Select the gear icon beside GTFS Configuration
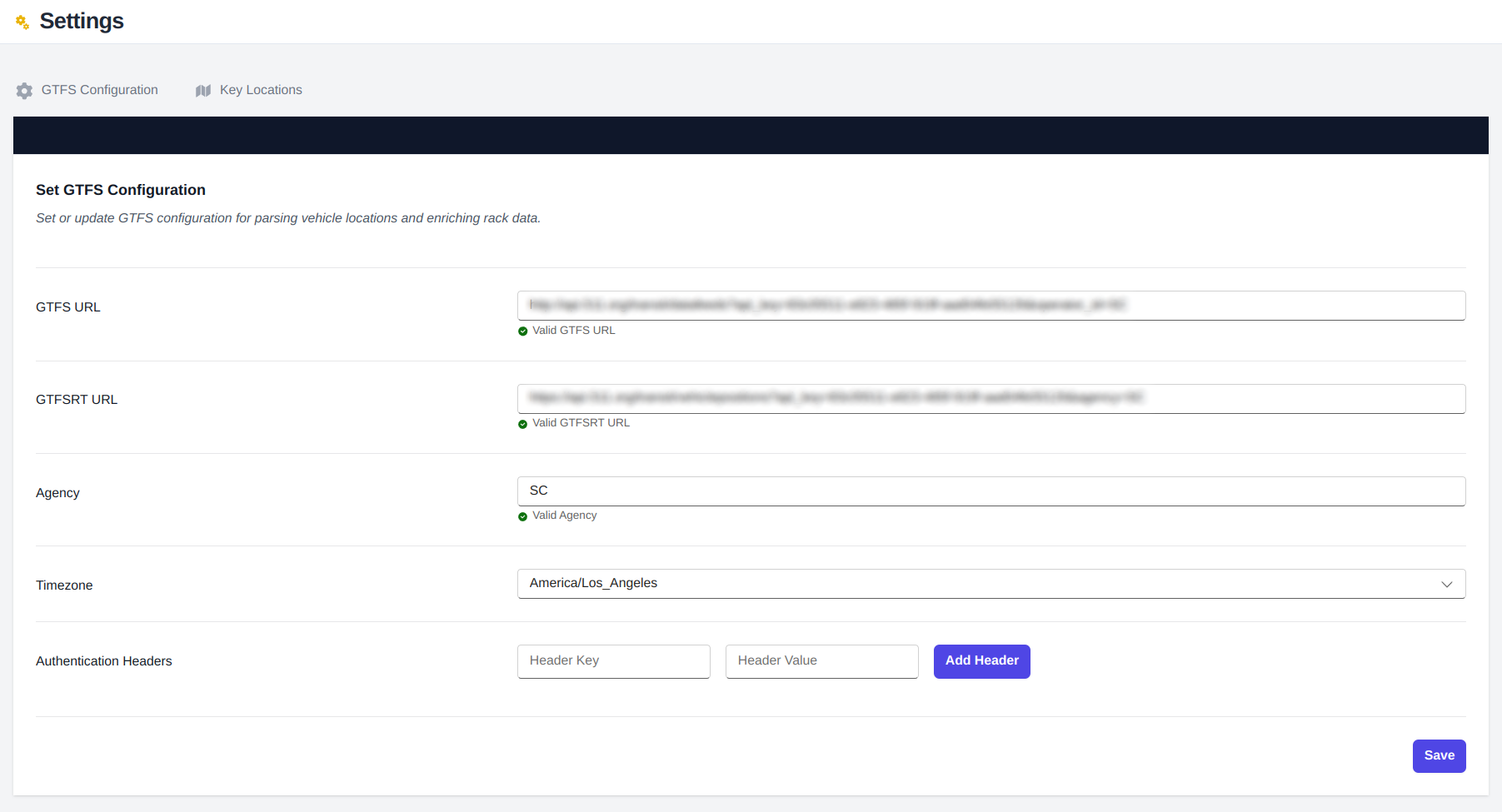The width and height of the screenshot is (1502, 812). pos(24,90)
